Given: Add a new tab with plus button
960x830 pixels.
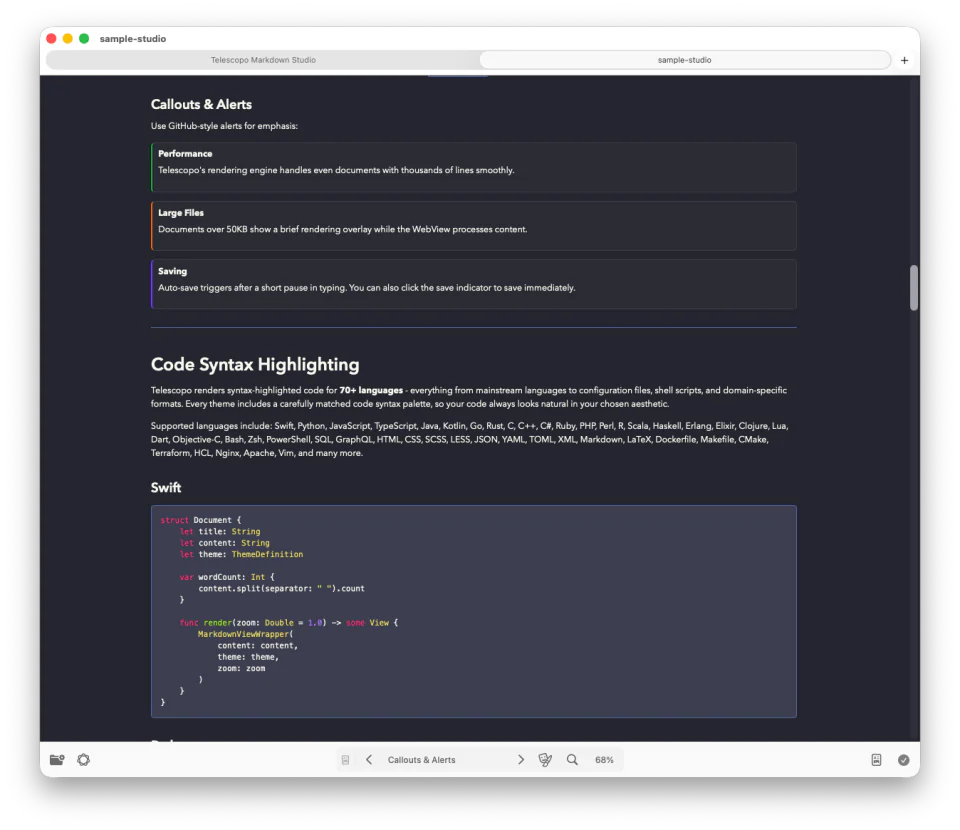Looking at the screenshot, I should (x=904, y=60).
